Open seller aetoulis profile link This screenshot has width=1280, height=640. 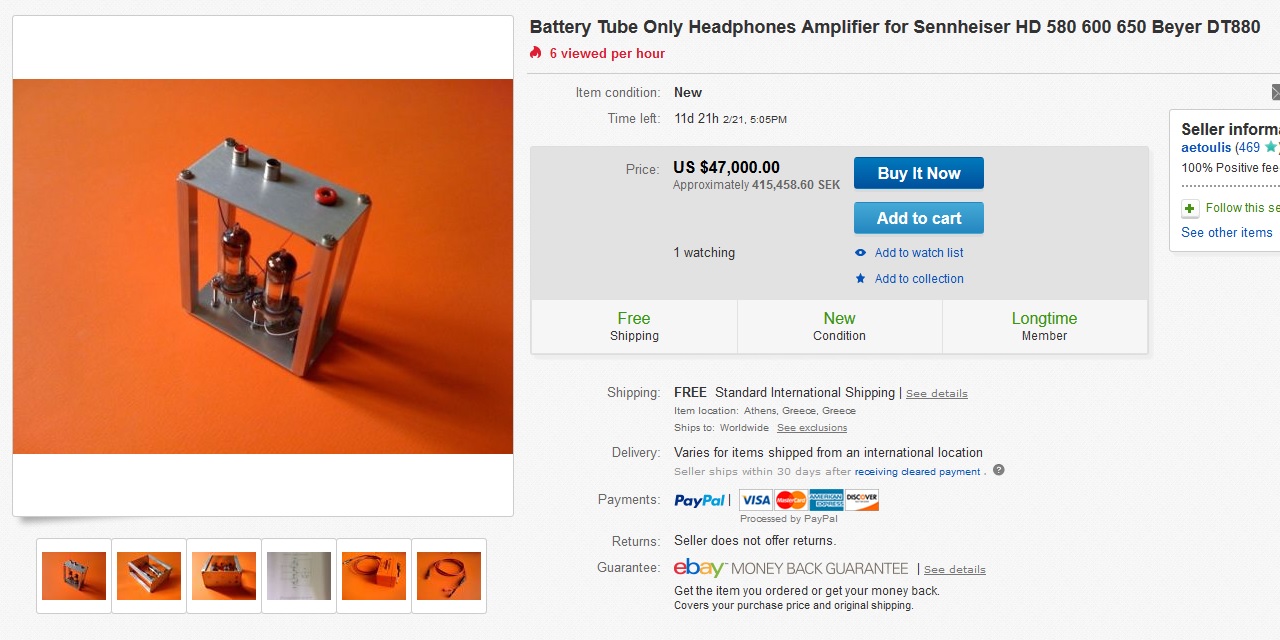[x=1206, y=148]
